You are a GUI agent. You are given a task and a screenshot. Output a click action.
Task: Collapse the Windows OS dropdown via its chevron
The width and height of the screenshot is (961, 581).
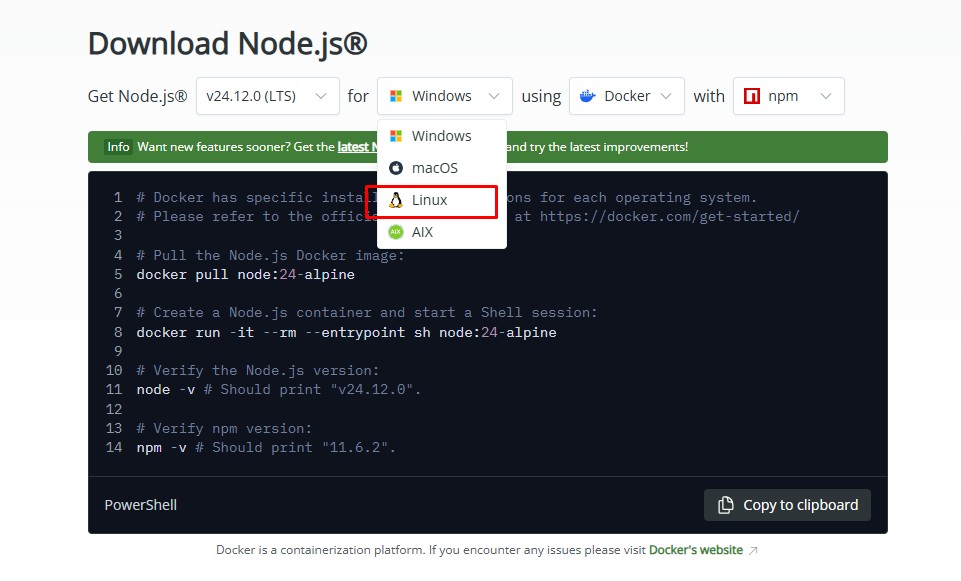click(x=493, y=96)
